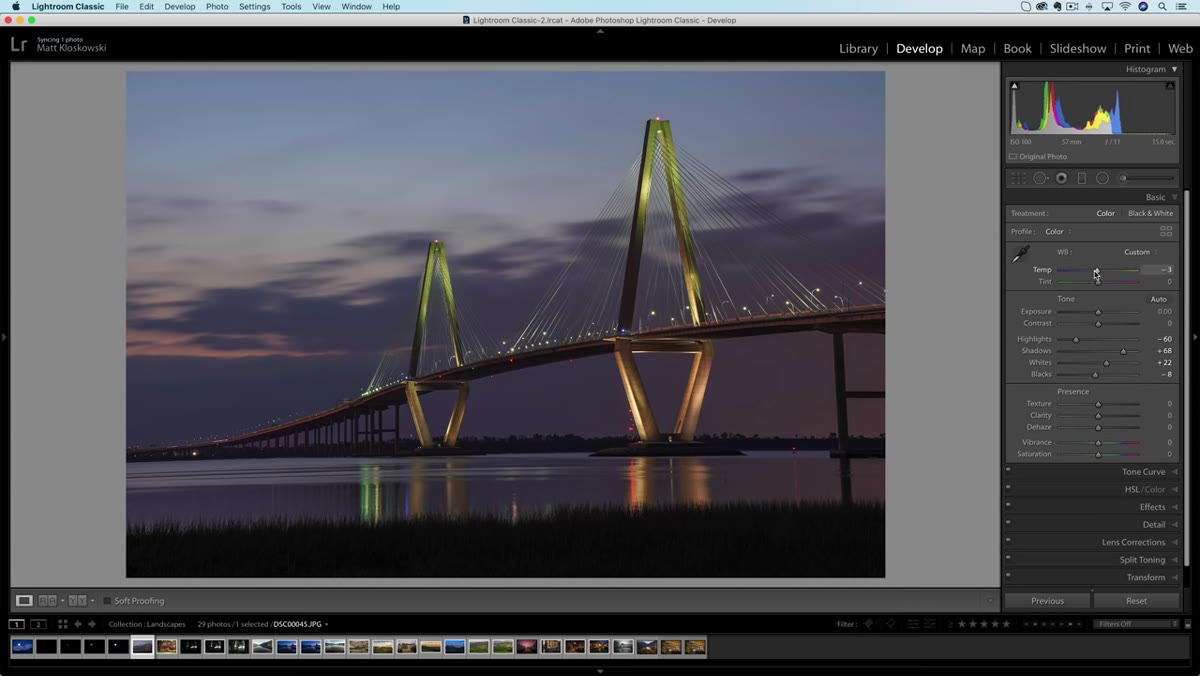Switch to the Library module
Screen dimensions: 1200x676
pos(858,48)
